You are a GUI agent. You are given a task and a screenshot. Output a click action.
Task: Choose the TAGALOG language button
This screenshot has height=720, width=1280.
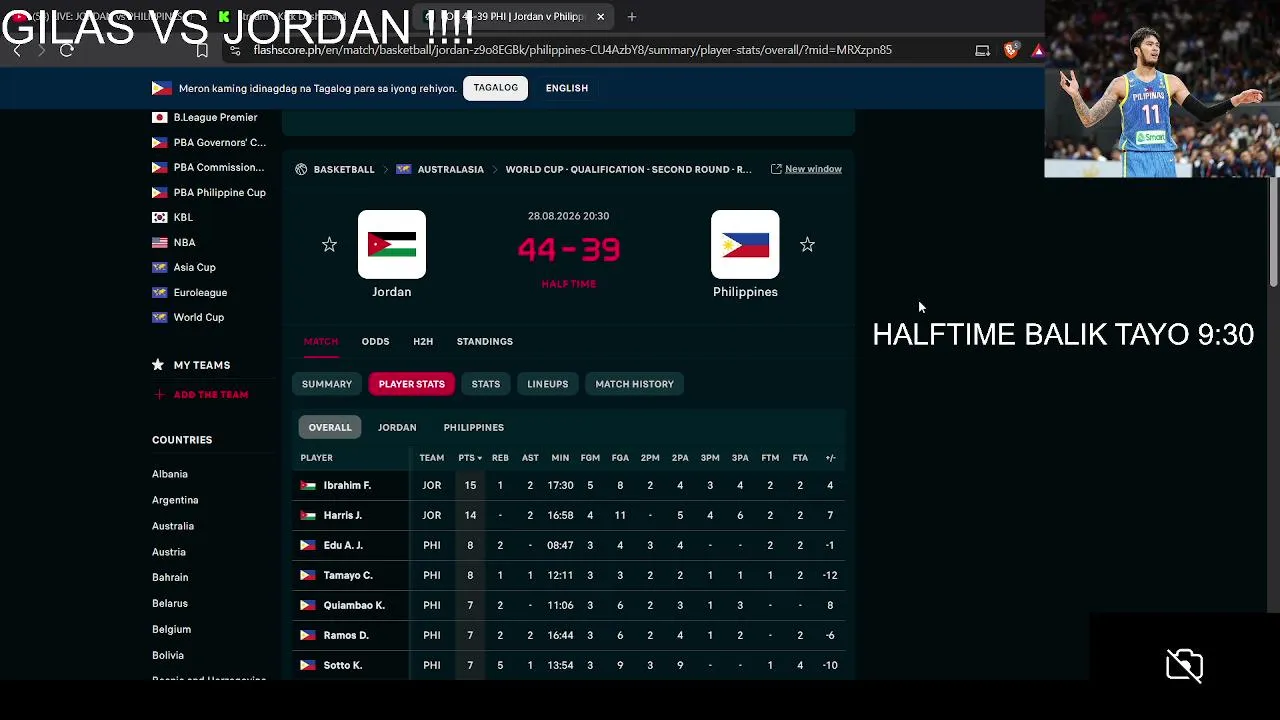496,88
